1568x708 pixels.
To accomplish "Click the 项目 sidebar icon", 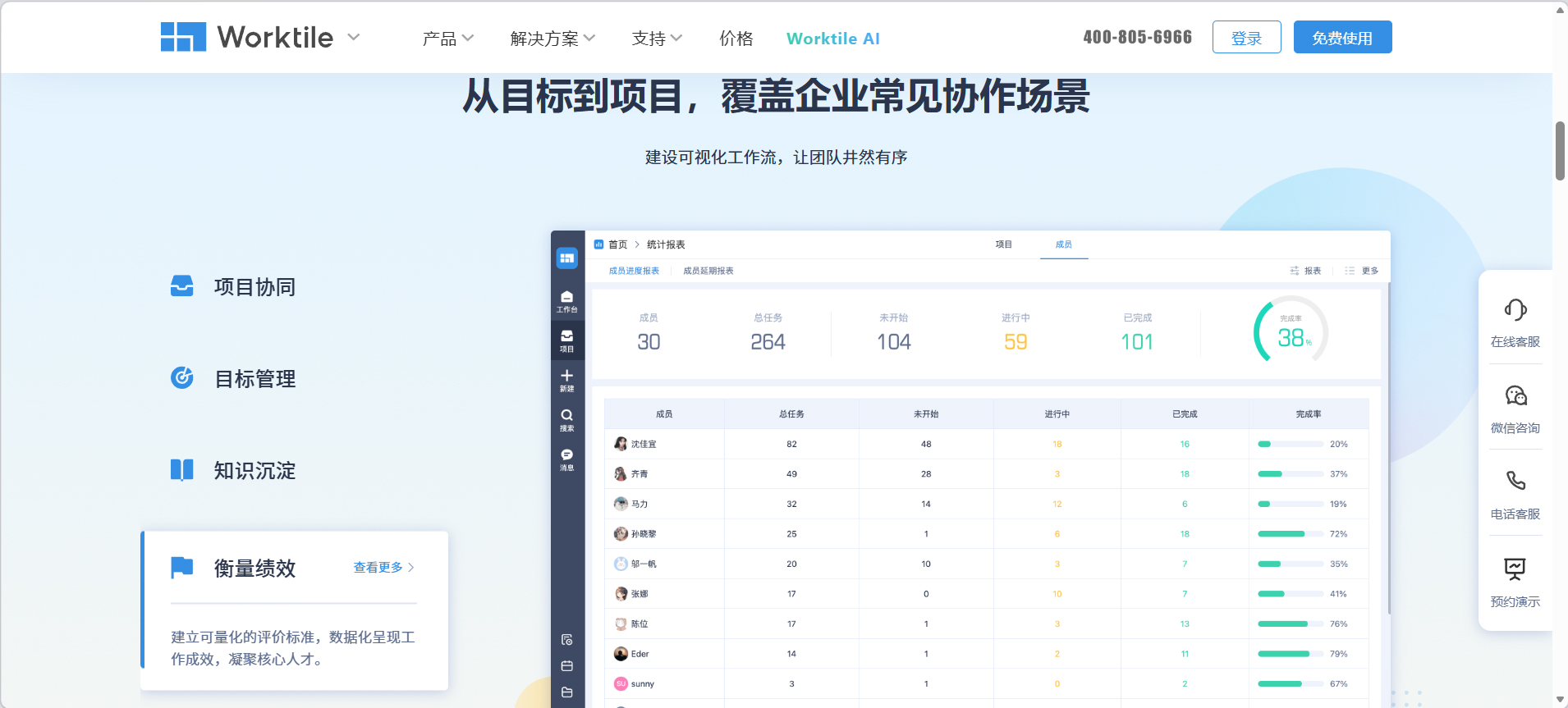I will (566, 340).
